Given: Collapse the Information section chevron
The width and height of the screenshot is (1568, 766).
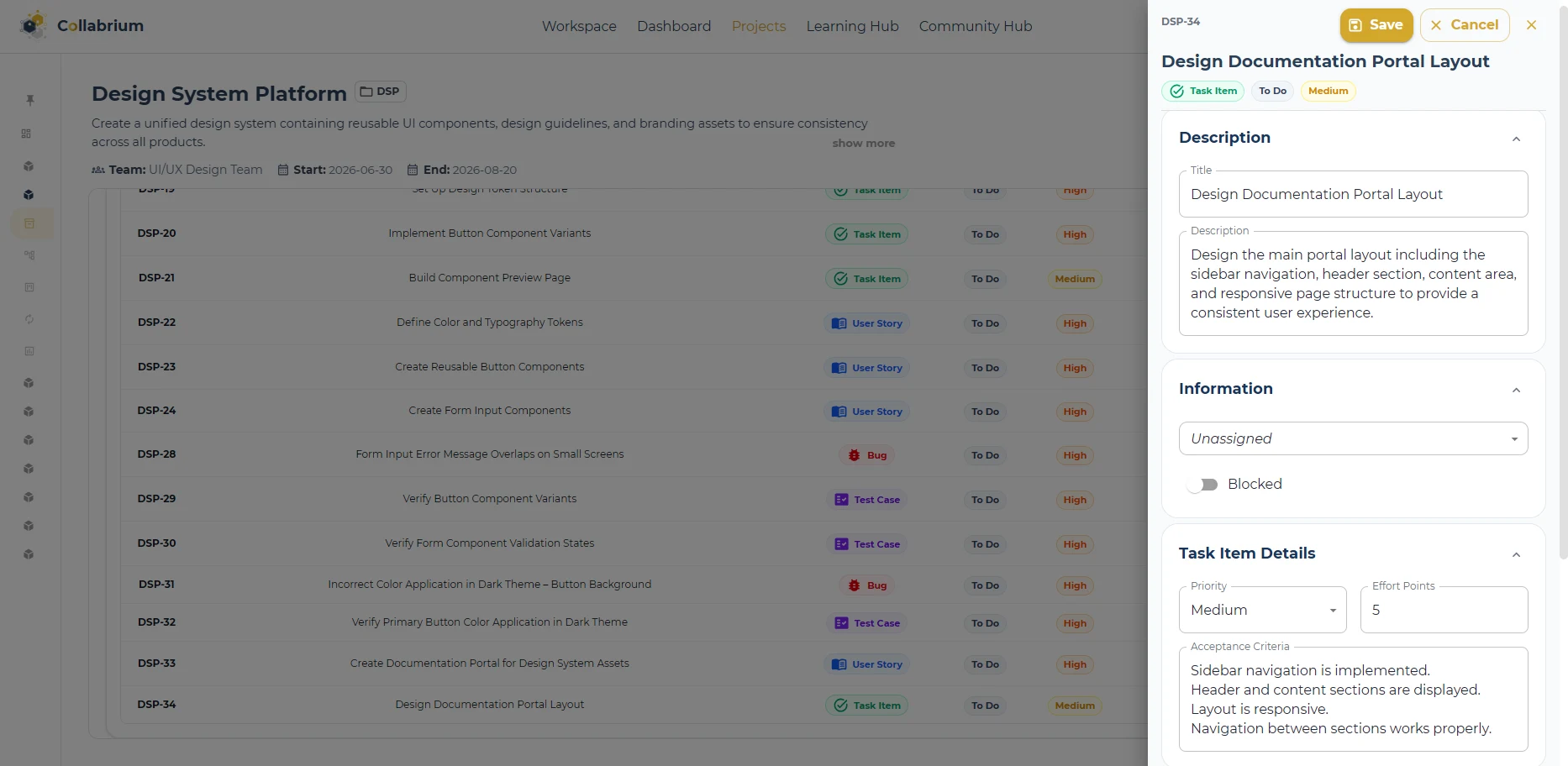Looking at the screenshot, I should click(1516, 390).
